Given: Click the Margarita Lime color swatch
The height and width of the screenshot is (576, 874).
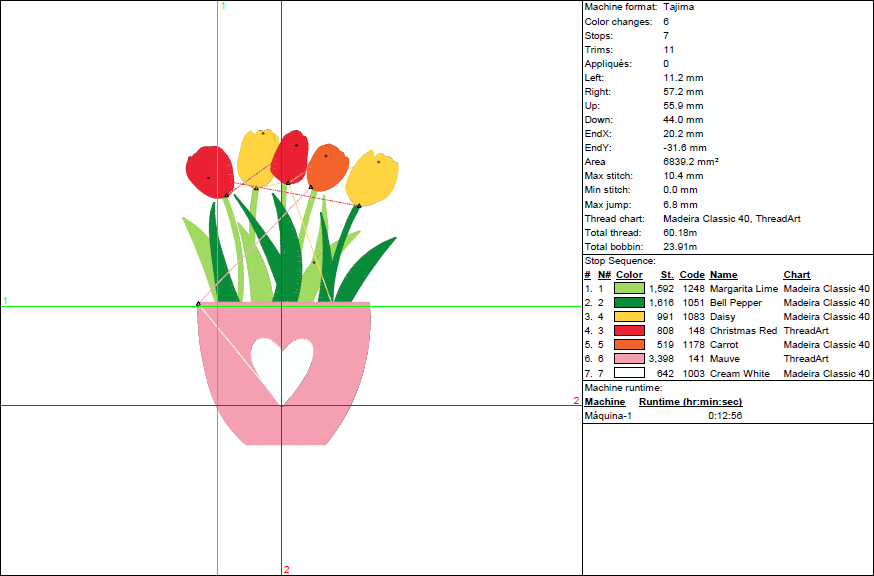Looking at the screenshot, I should 629,289.
